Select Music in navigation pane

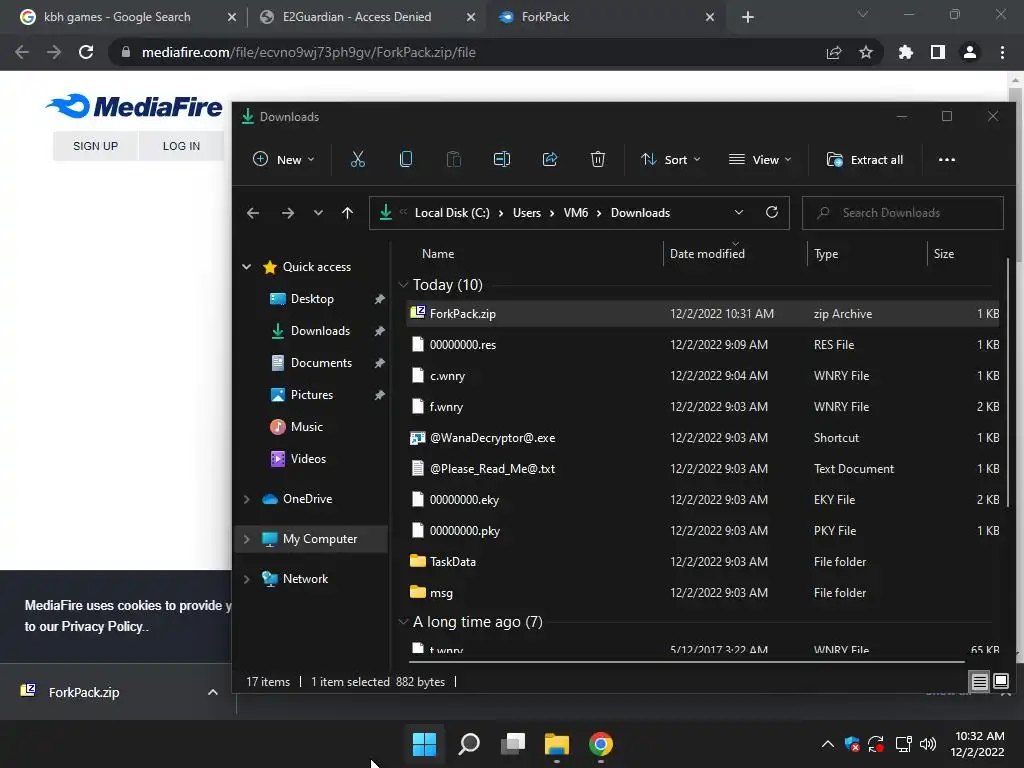pos(306,426)
